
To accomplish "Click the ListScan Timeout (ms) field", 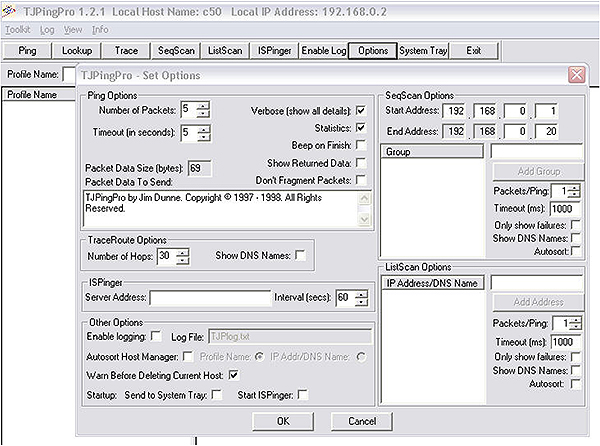I will click(x=566, y=342).
